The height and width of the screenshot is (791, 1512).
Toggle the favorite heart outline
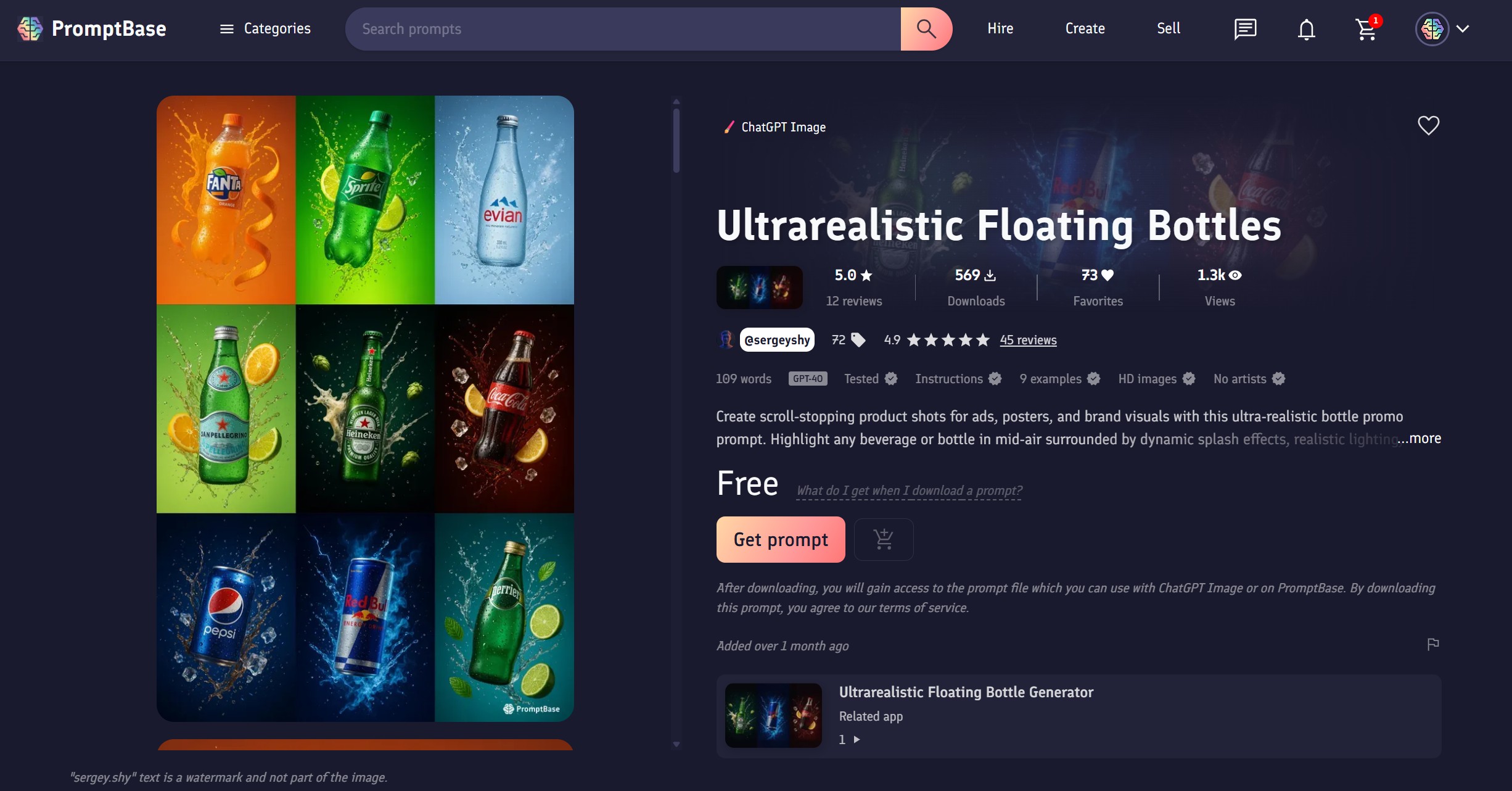(1428, 125)
